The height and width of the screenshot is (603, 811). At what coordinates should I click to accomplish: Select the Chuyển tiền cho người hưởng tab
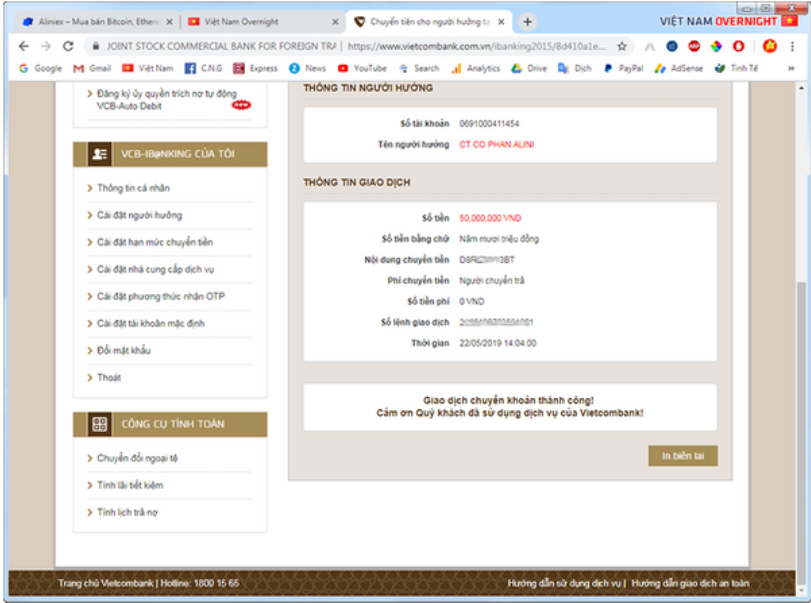[428, 22]
